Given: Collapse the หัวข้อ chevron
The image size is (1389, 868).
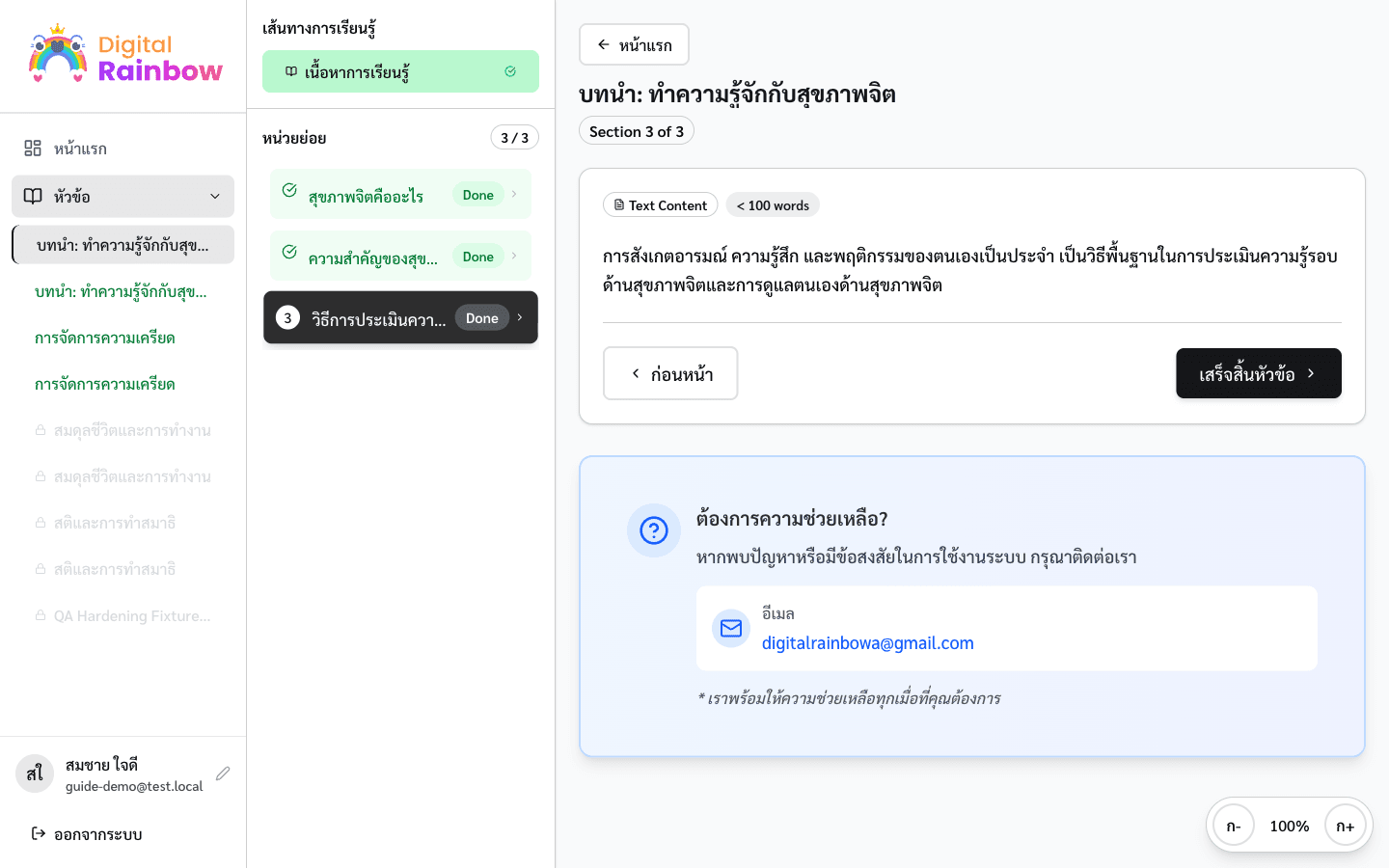Looking at the screenshot, I should 215,197.
